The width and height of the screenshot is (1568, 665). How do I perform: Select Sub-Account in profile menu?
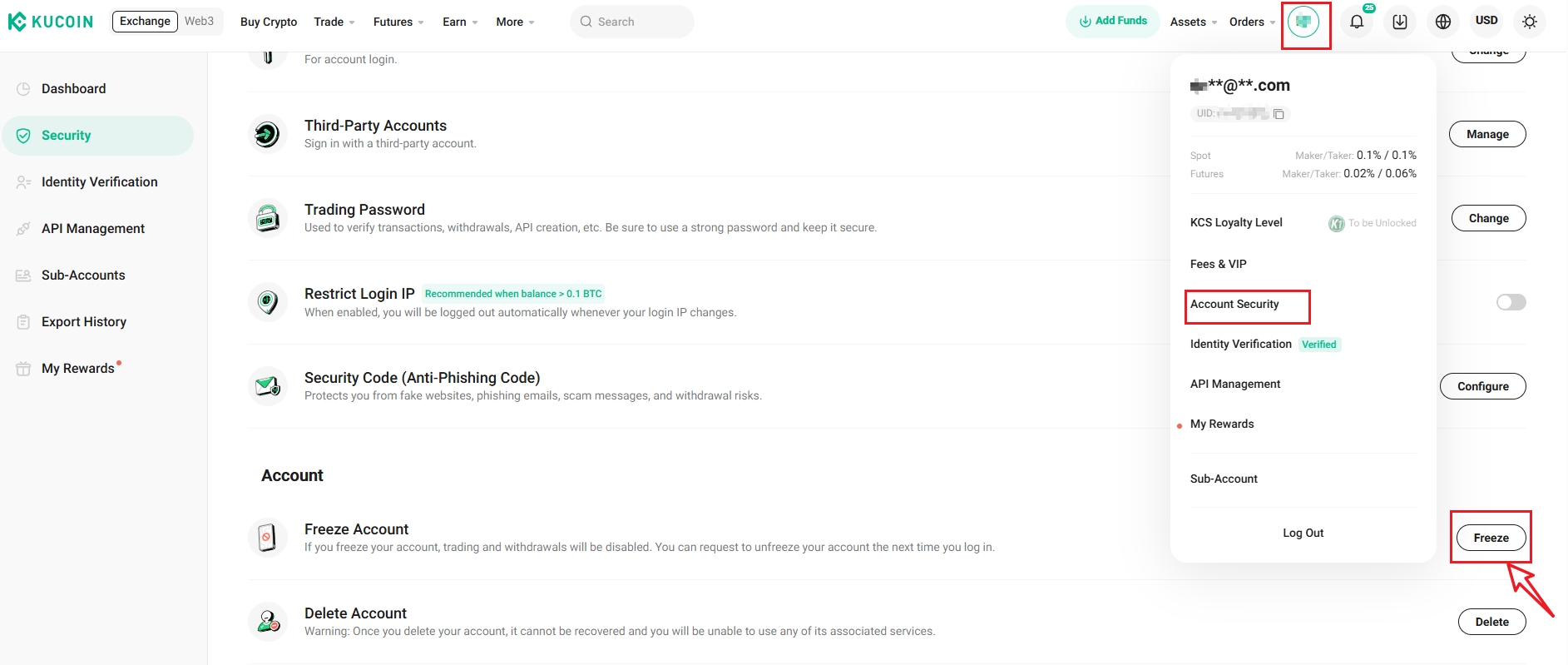click(x=1224, y=479)
